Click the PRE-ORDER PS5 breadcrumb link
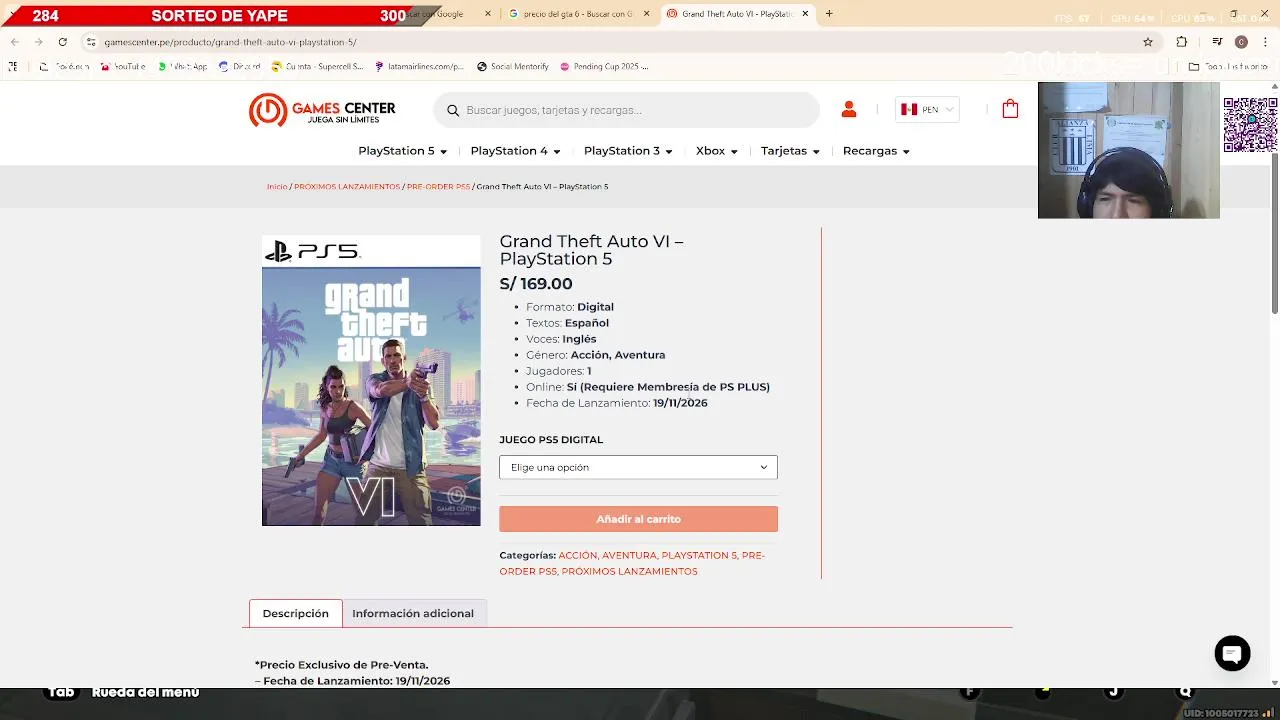1280x720 pixels. (438, 187)
